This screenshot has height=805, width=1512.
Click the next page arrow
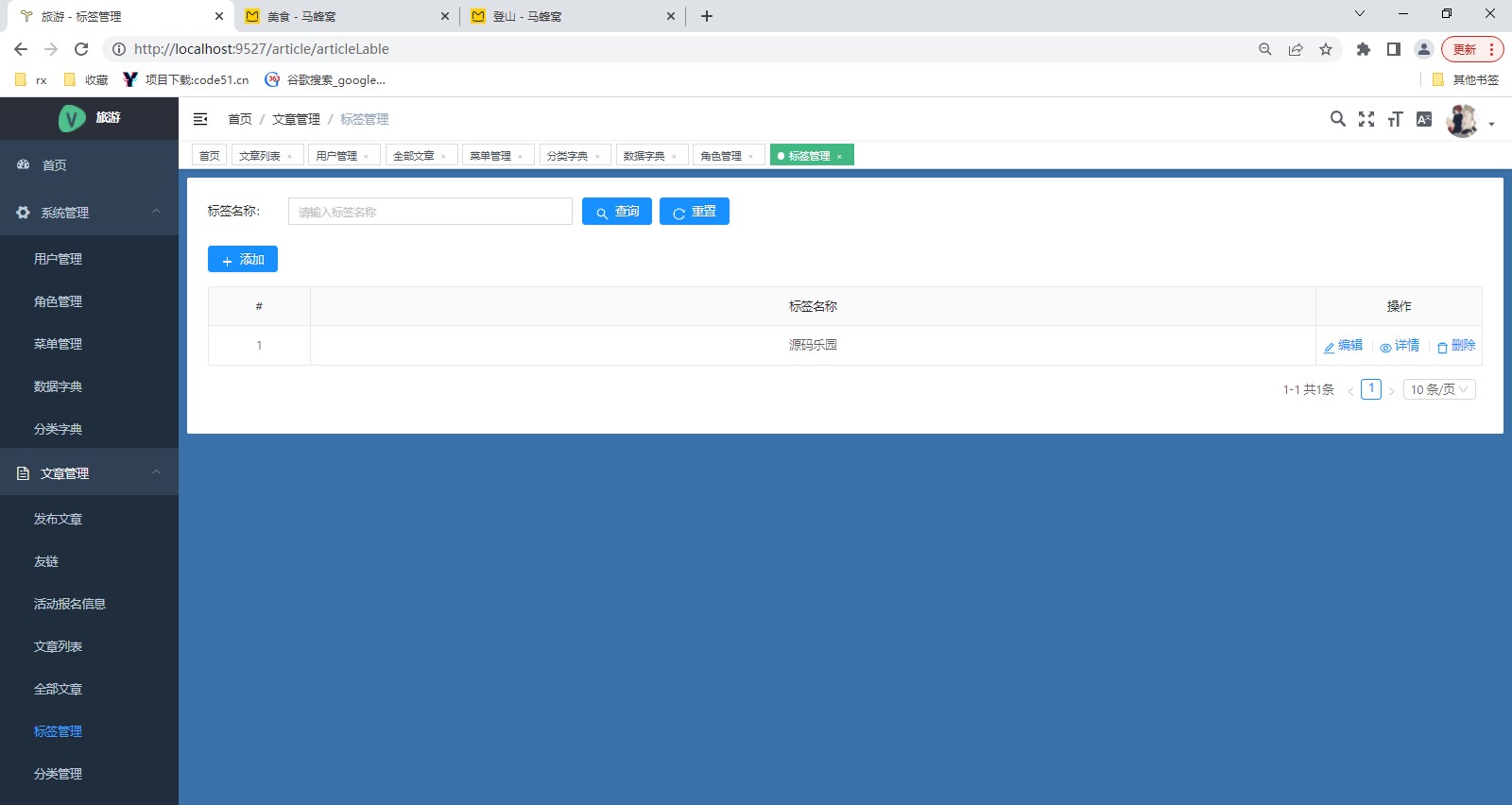pyautogui.click(x=1391, y=390)
